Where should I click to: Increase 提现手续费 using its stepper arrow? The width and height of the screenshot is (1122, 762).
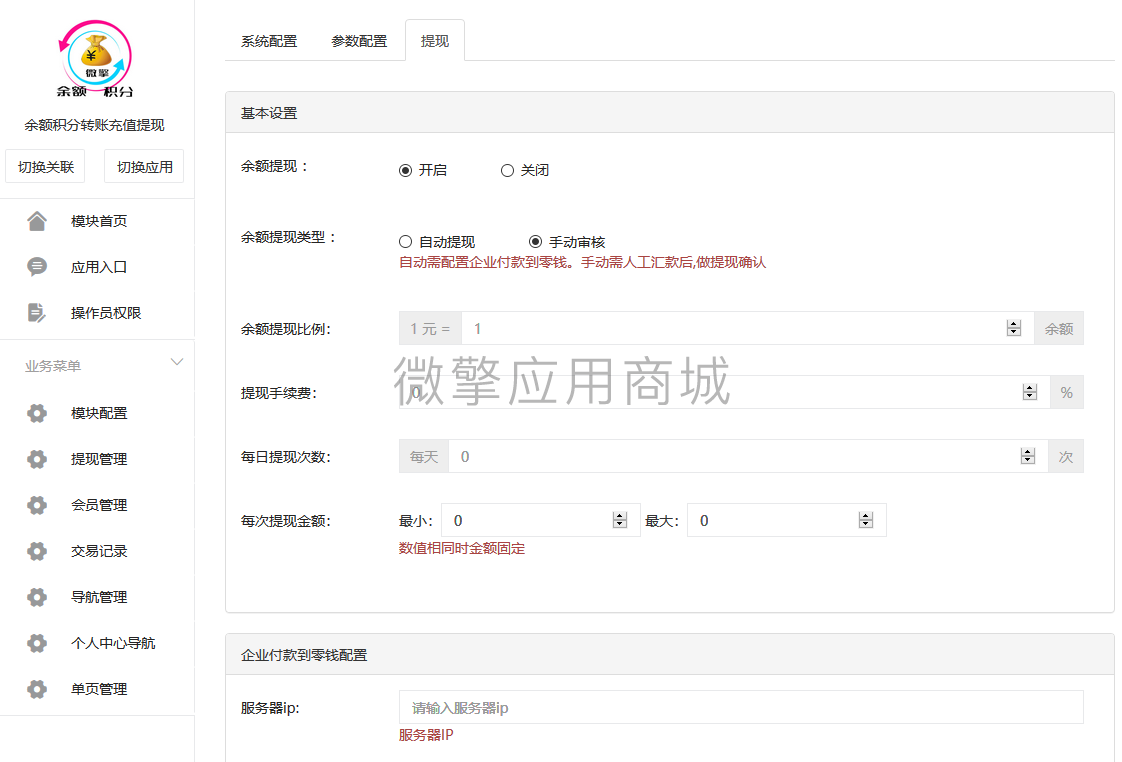(1029, 387)
